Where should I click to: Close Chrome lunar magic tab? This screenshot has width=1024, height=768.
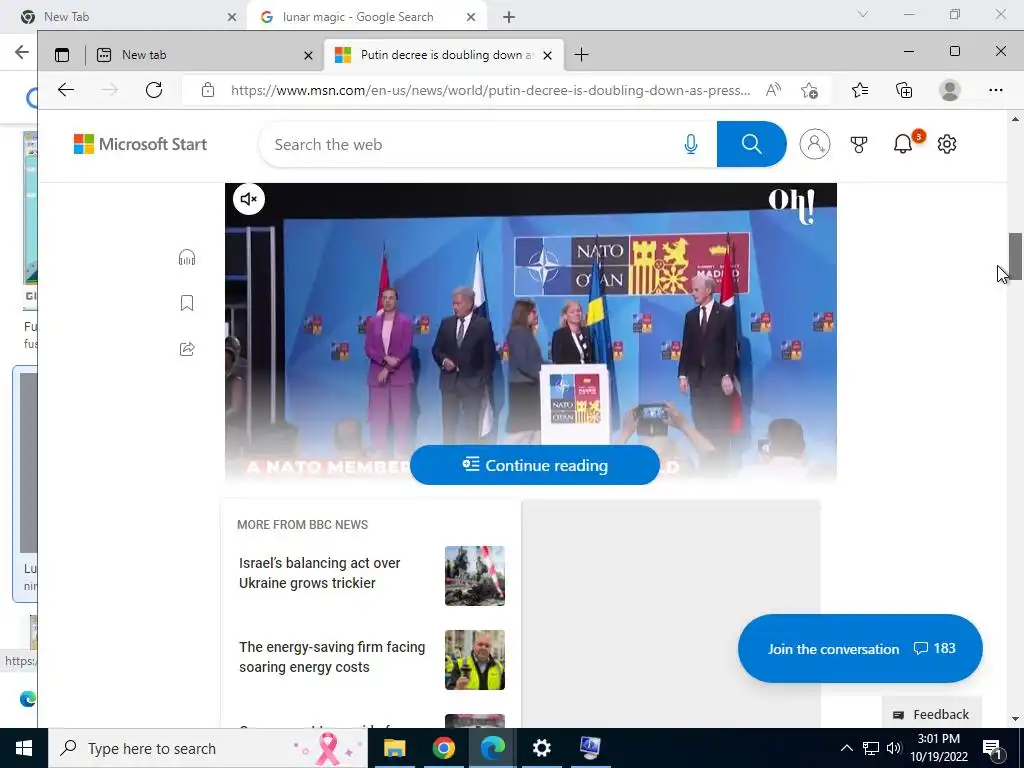(x=471, y=17)
